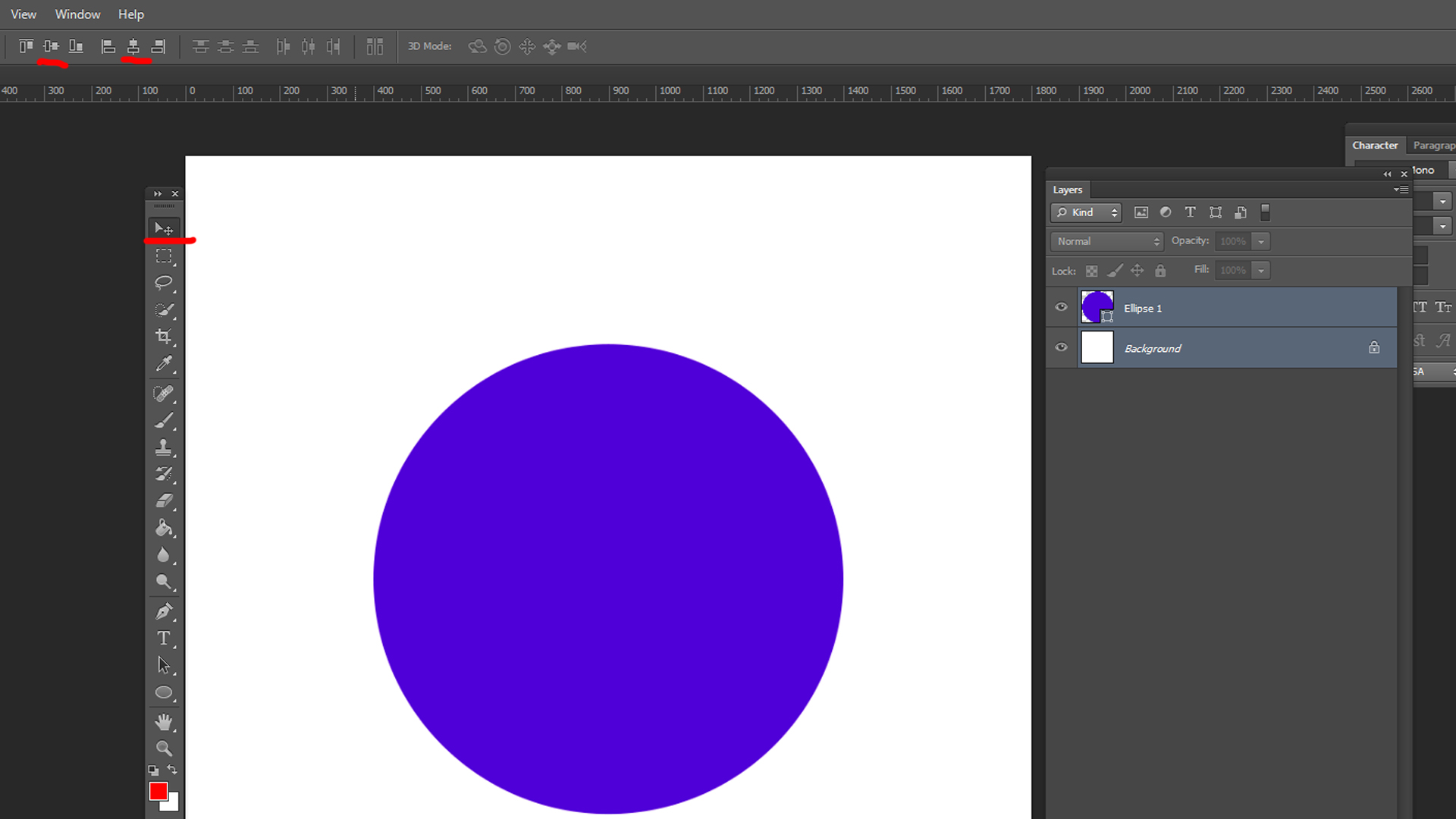Select the Lasso tool
The width and height of the screenshot is (1456, 819).
click(x=164, y=283)
